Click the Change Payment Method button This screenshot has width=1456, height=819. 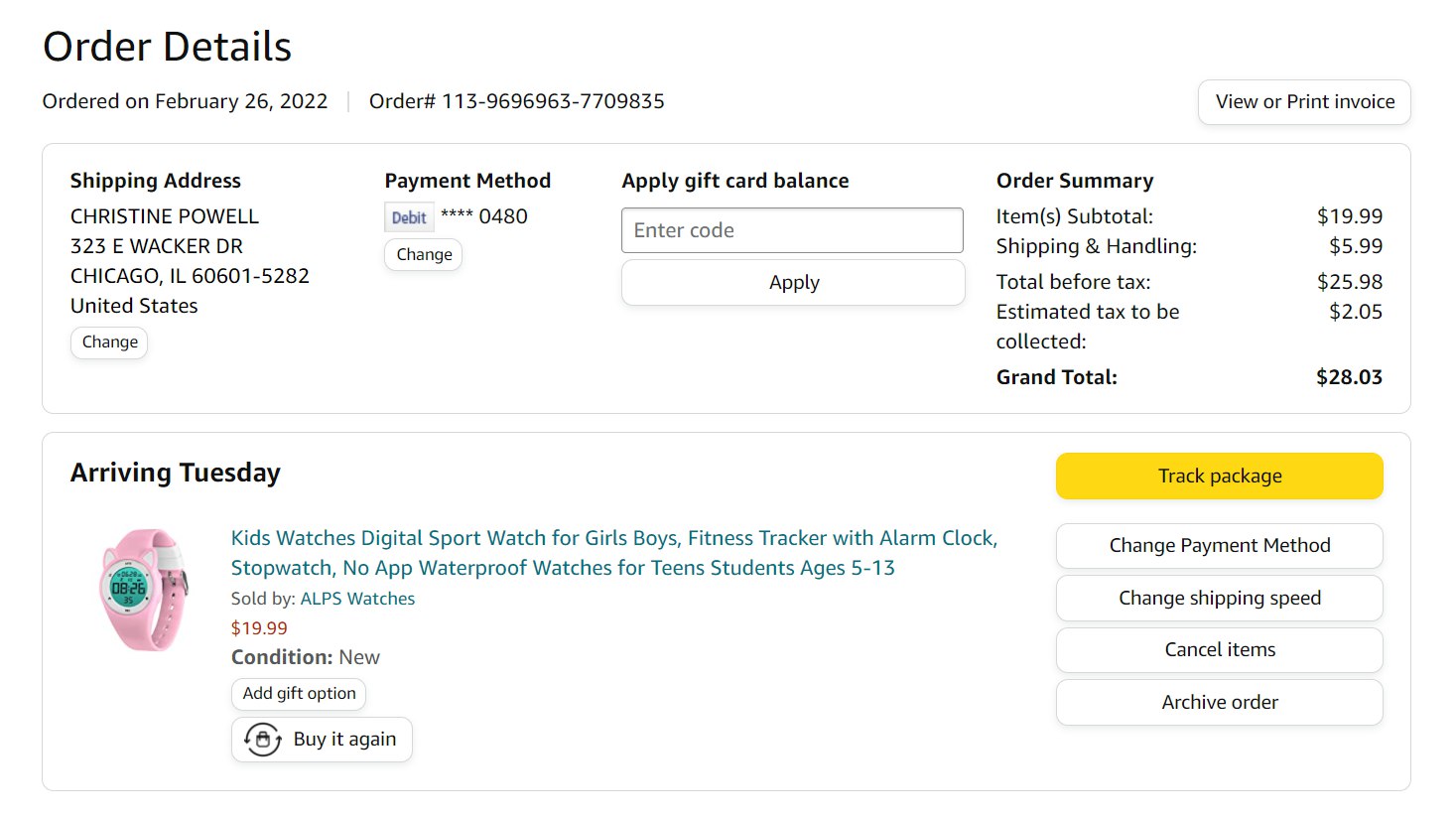1219,546
